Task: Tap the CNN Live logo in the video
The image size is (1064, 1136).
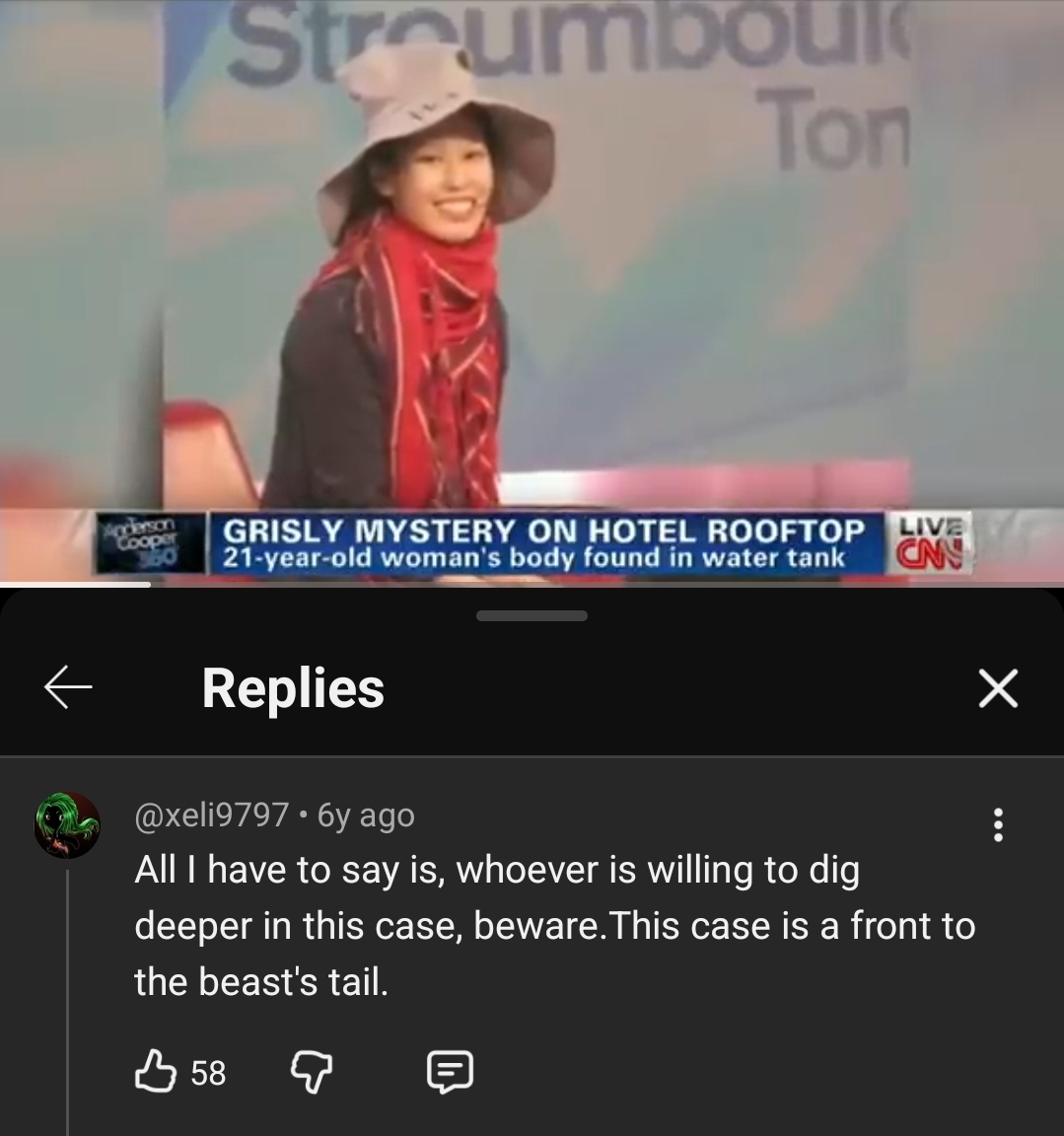Action: point(929,542)
